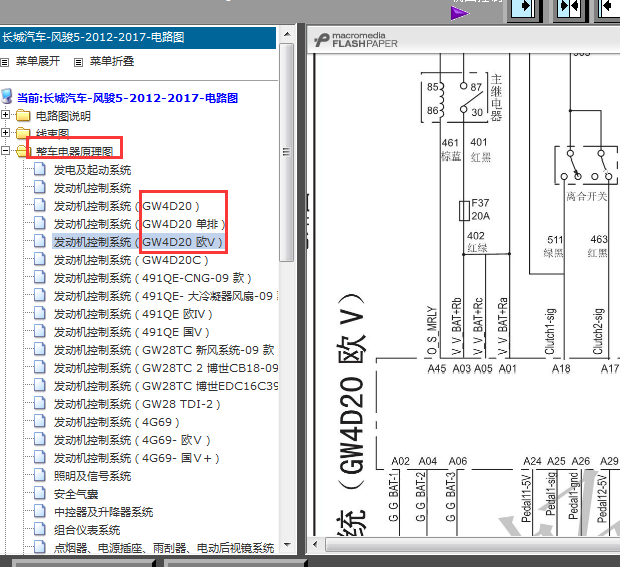Click the FlashPaper horizontal scrollbar track

[473, 544]
